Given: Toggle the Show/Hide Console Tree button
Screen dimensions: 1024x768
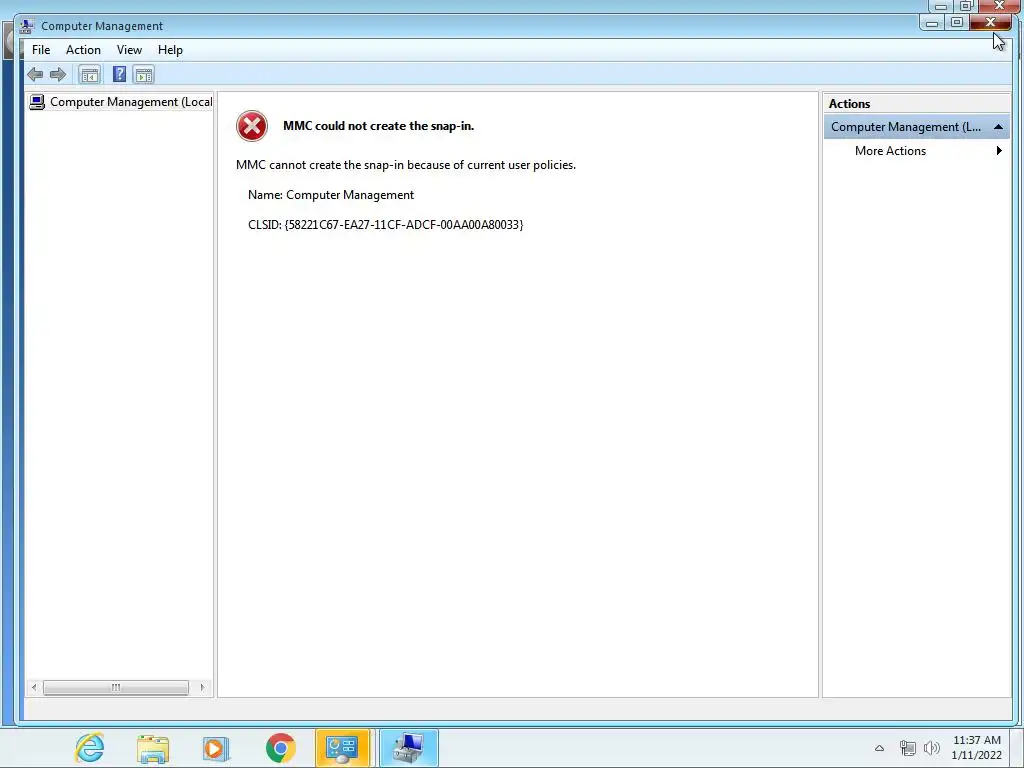Looking at the screenshot, I should point(89,74).
